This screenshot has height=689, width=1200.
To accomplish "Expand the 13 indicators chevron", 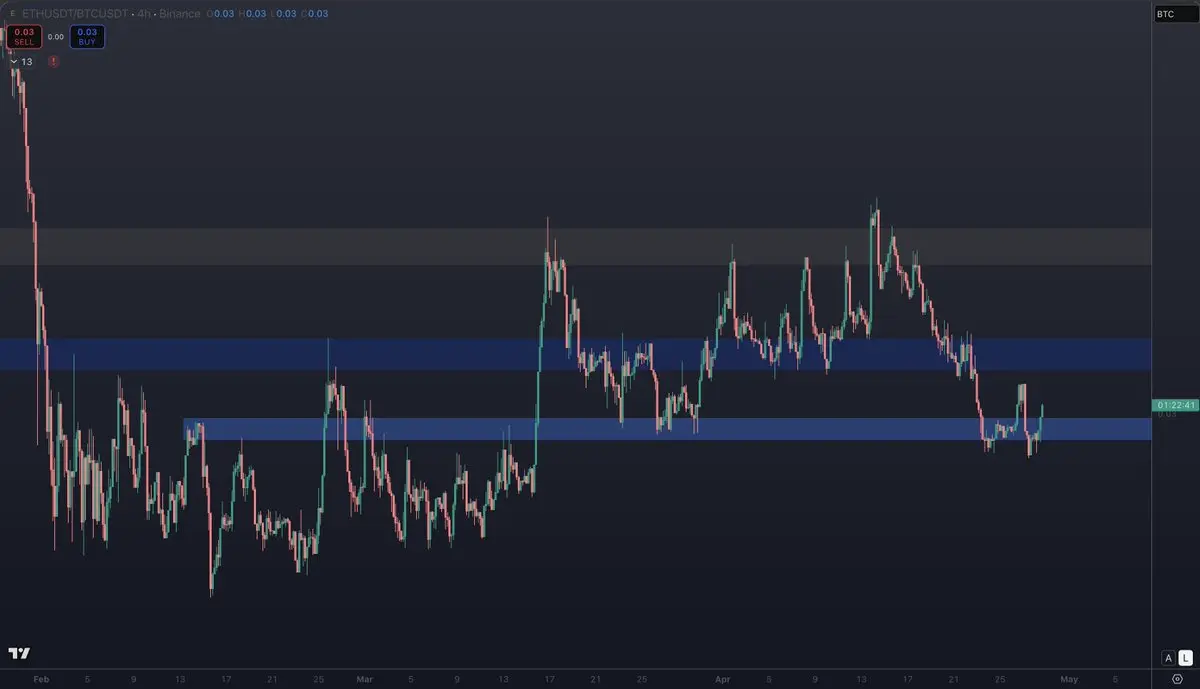I will [x=14, y=62].
